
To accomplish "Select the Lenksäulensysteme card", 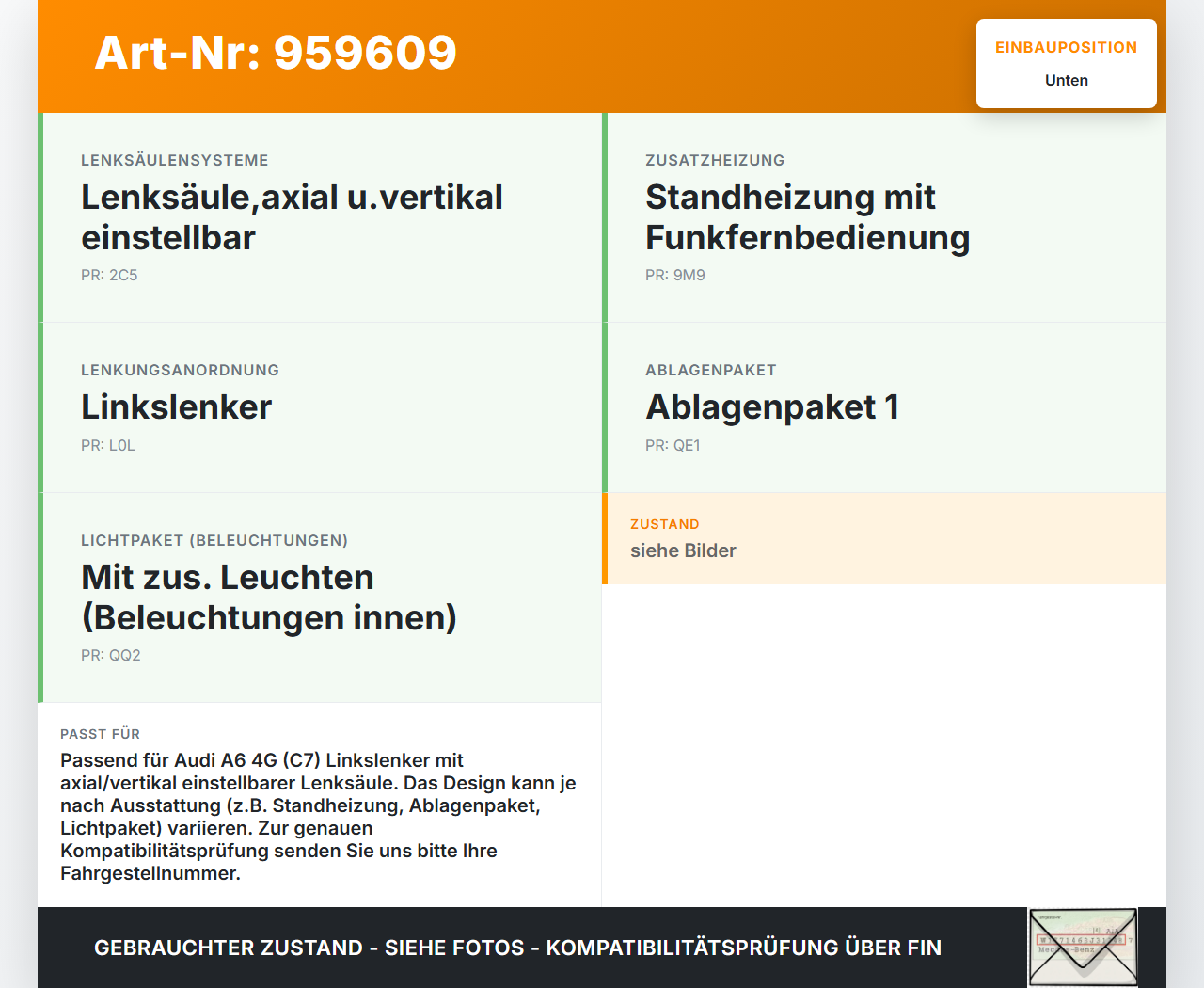I will click(x=320, y=216).
